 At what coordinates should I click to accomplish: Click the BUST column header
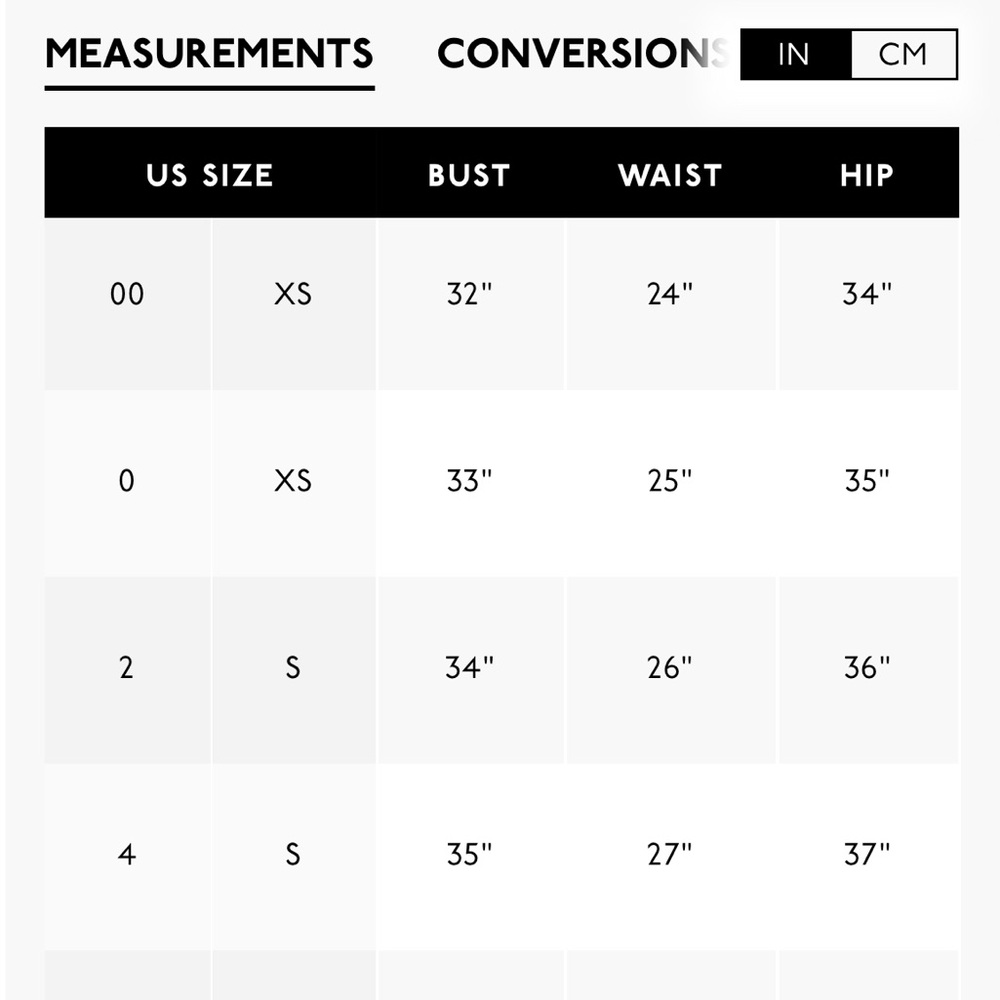click(x=469, y=175)
